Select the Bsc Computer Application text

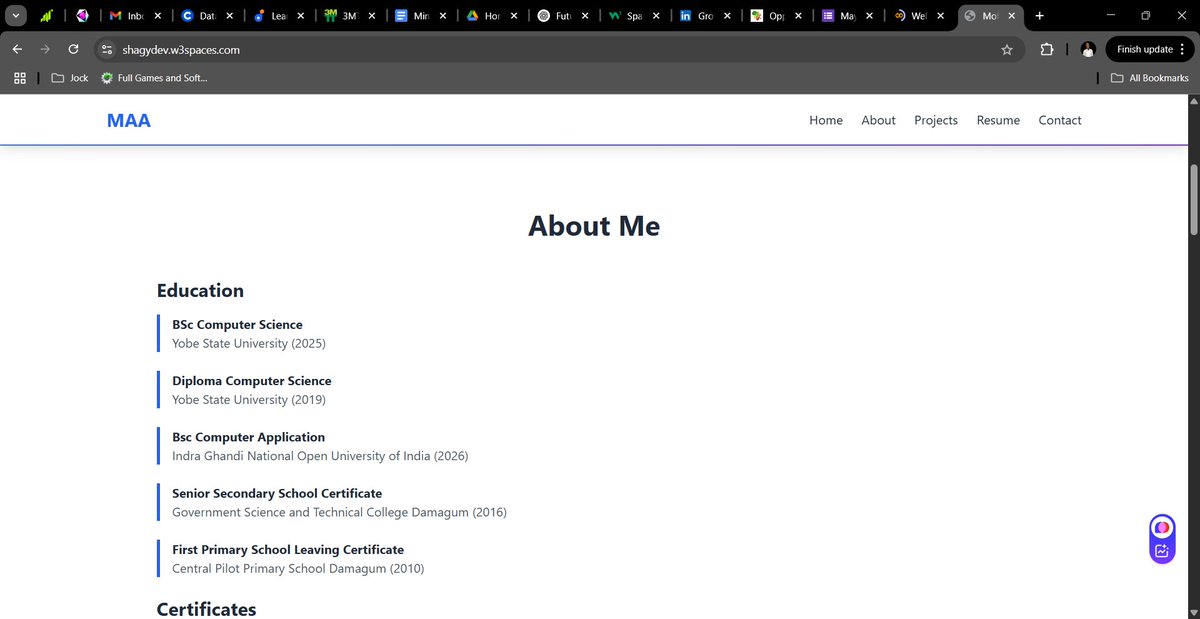tap(248, 437)
